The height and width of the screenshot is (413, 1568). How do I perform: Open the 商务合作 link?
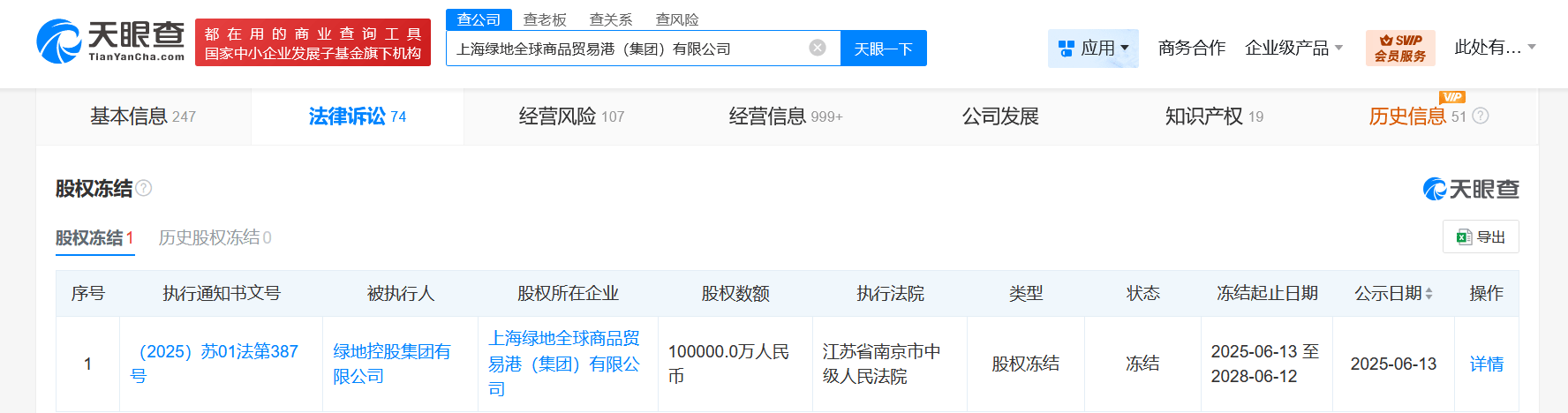pyautogui.click(x=1192, y=48)
